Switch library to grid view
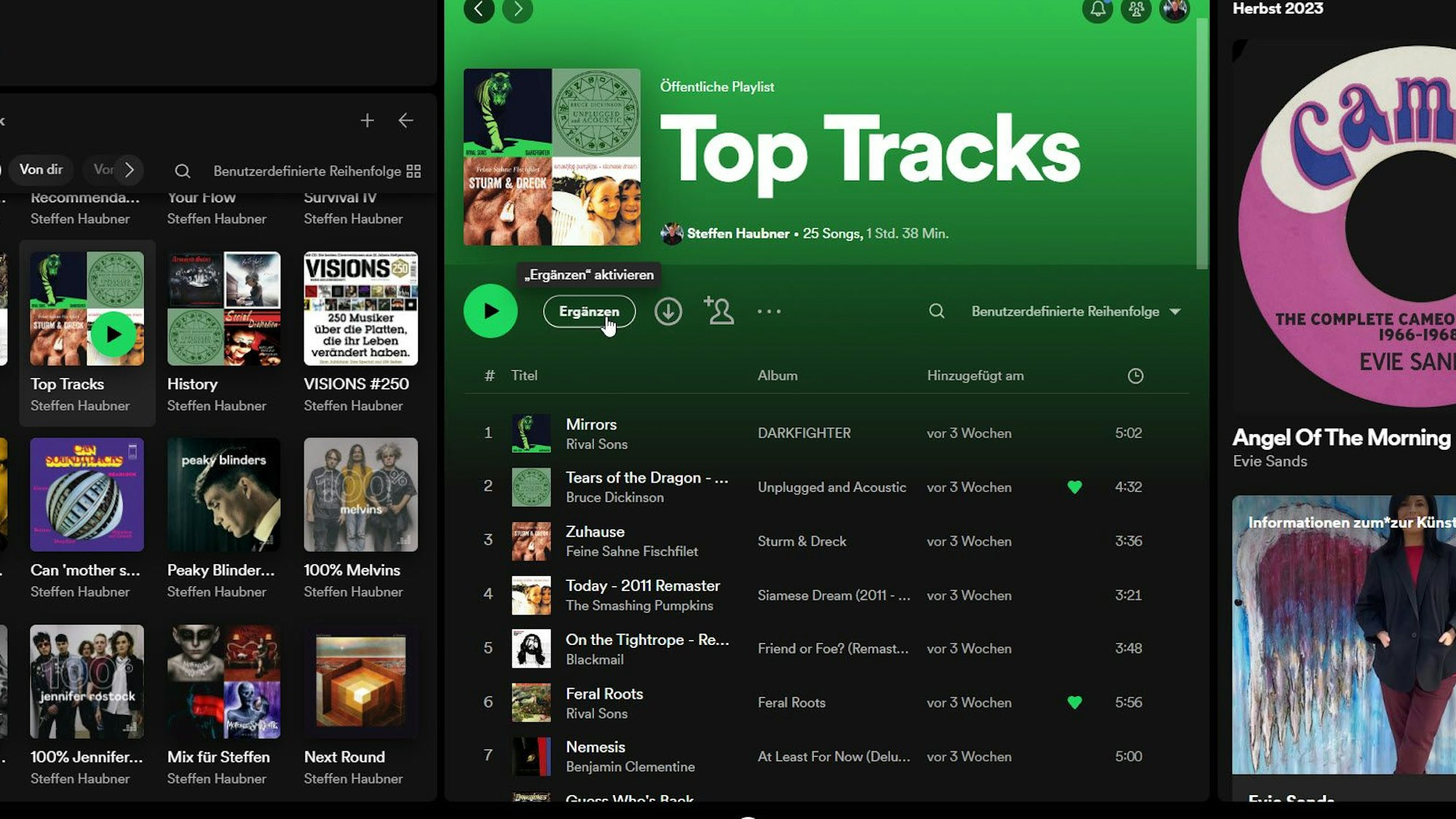Image resolution: width=1456 pixels, height=819 pixels. (413, 171)
